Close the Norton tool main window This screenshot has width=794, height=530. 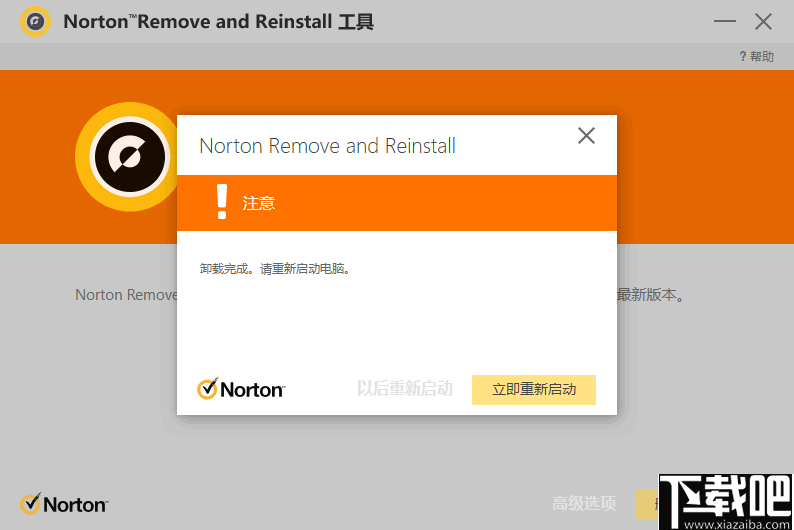pos(763,21)
